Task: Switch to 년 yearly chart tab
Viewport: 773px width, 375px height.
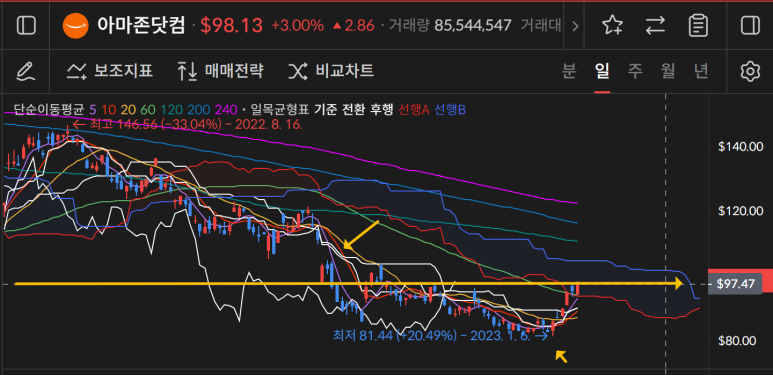Action: (x=701, y=71)
